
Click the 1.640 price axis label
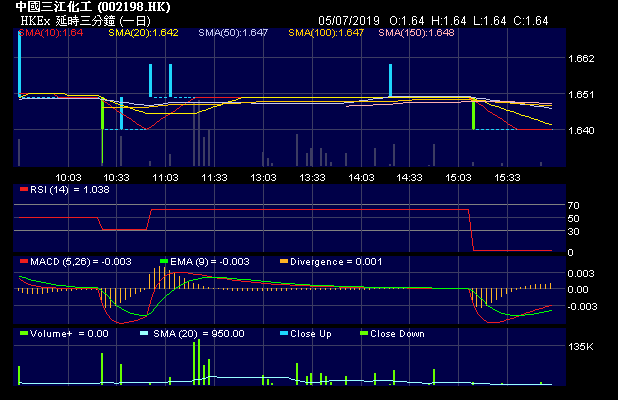tap(581, 130)
